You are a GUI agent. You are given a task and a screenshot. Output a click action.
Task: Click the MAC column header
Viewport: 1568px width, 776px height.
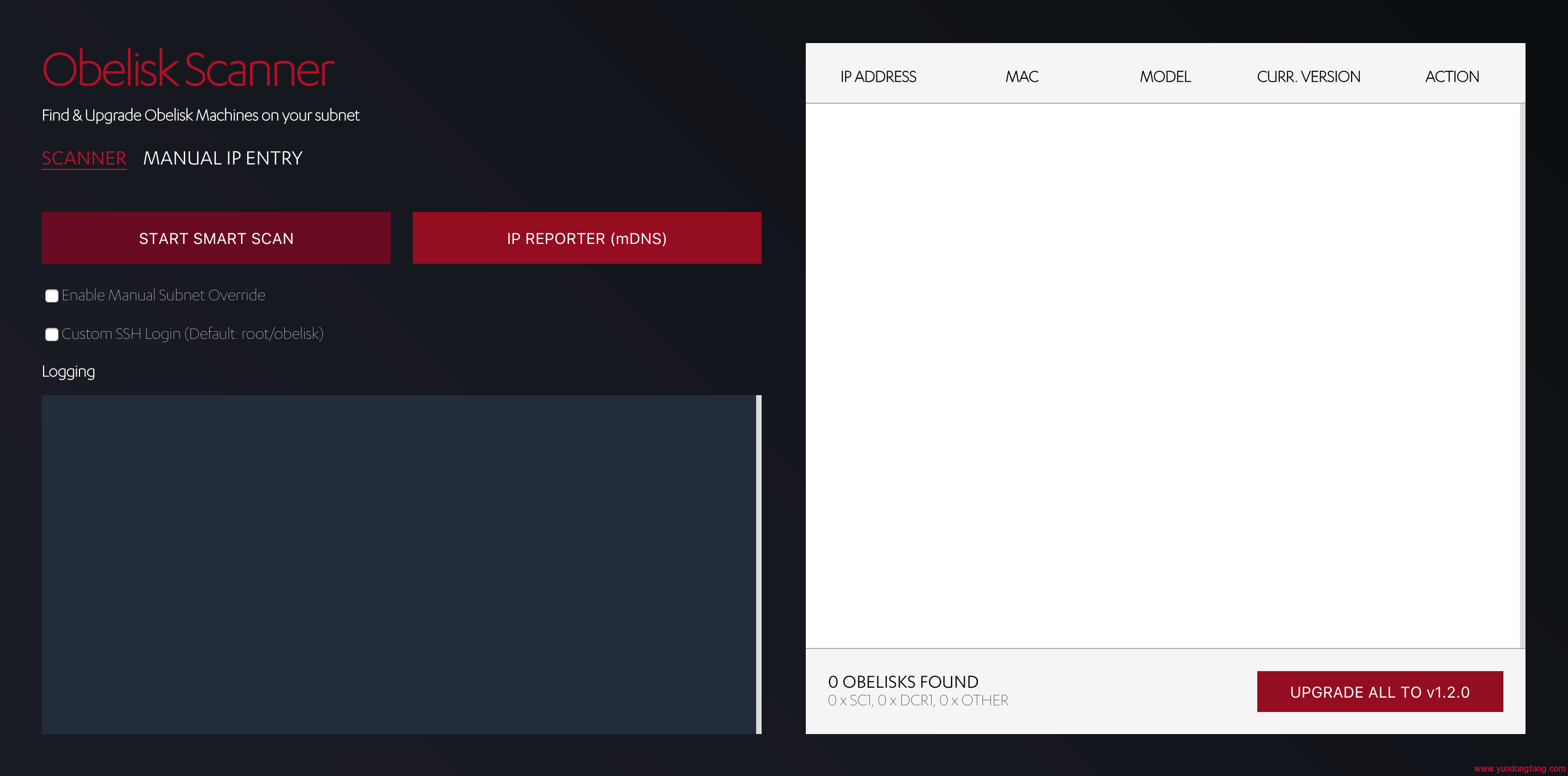tap(1022, 77)
